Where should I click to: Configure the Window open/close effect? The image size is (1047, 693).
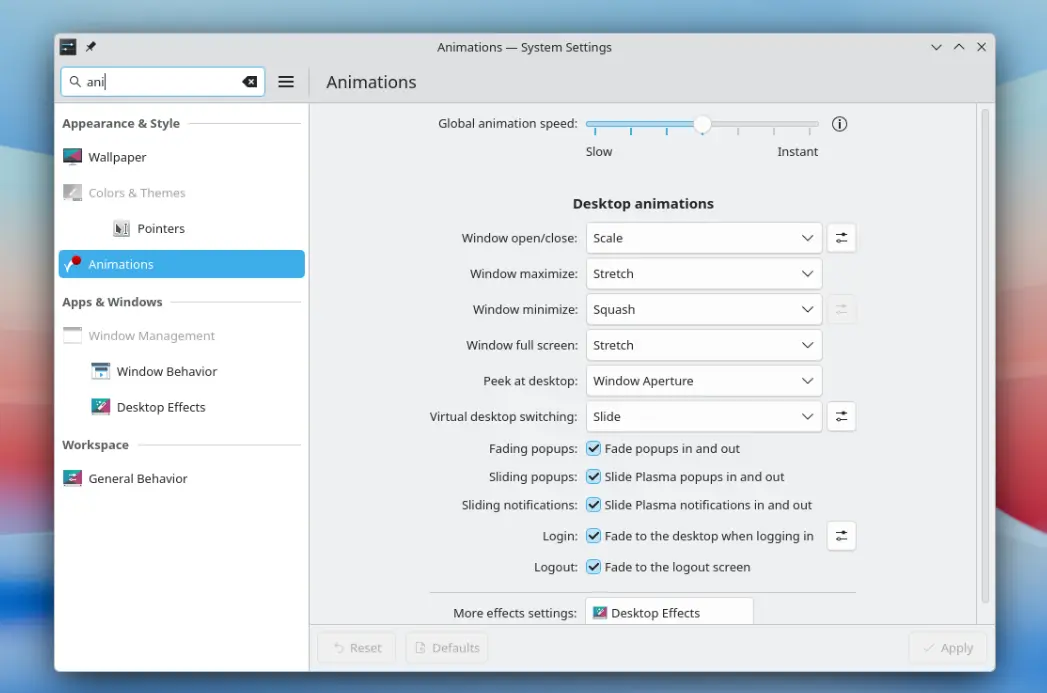coord(841,238)
